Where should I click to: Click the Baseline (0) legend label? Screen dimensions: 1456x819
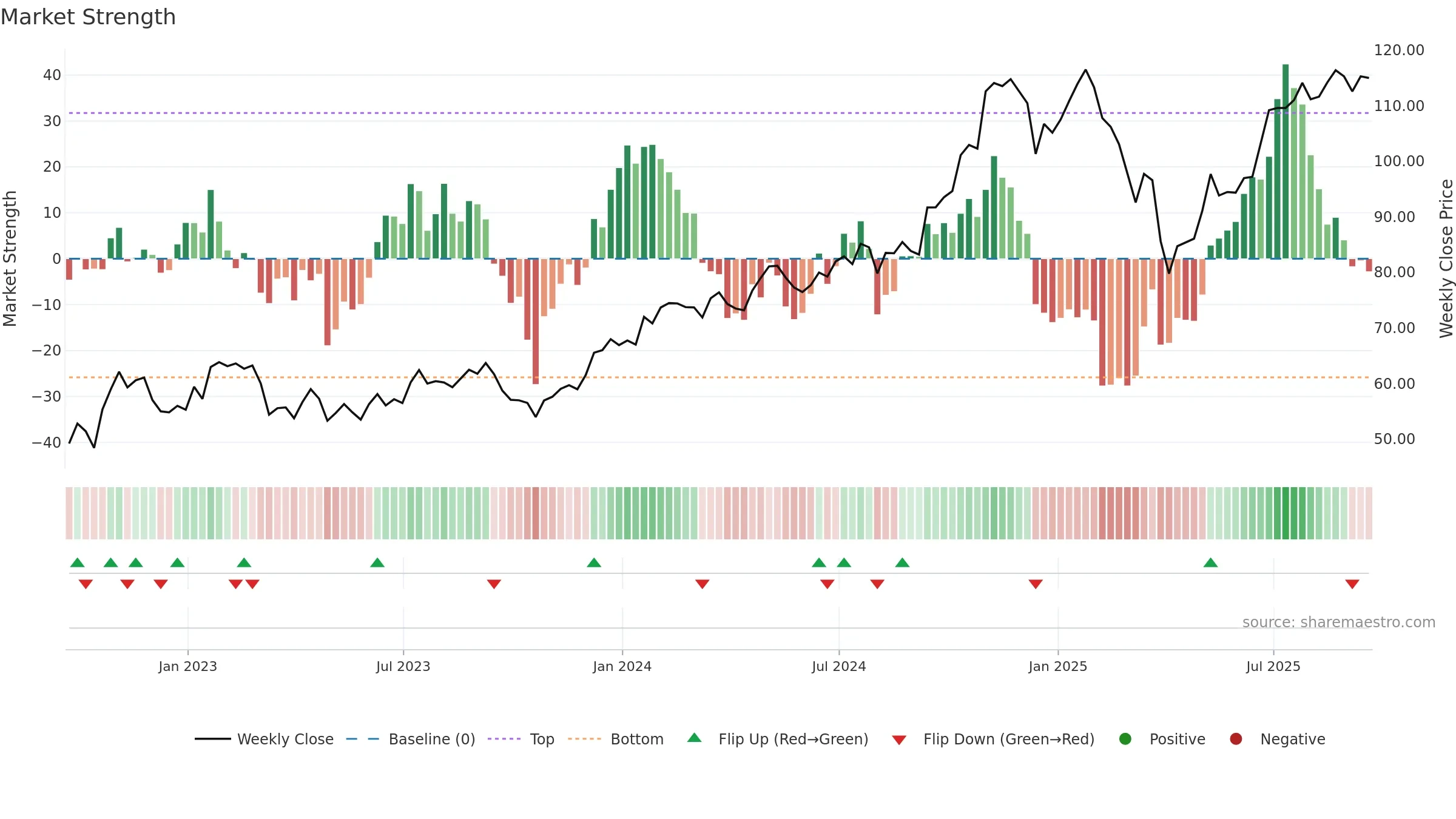[432, 739]
